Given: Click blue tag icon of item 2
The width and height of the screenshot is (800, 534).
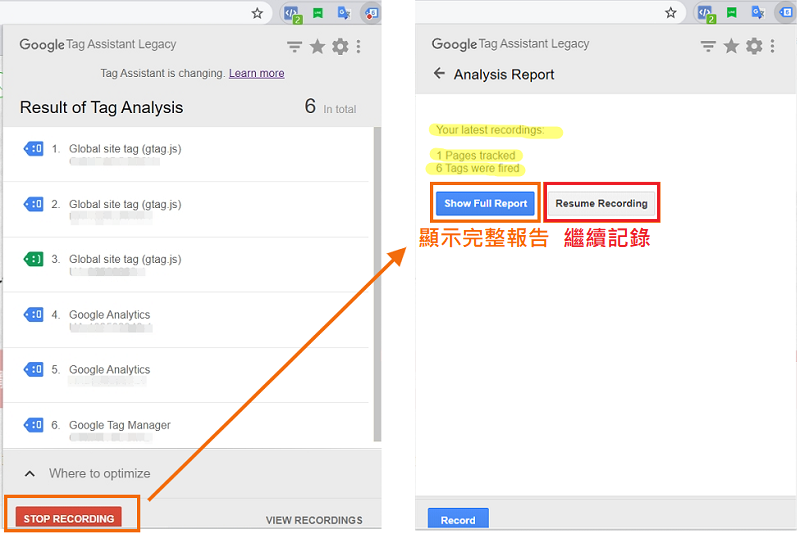Looking at the screenshot, I should (34, 205).
